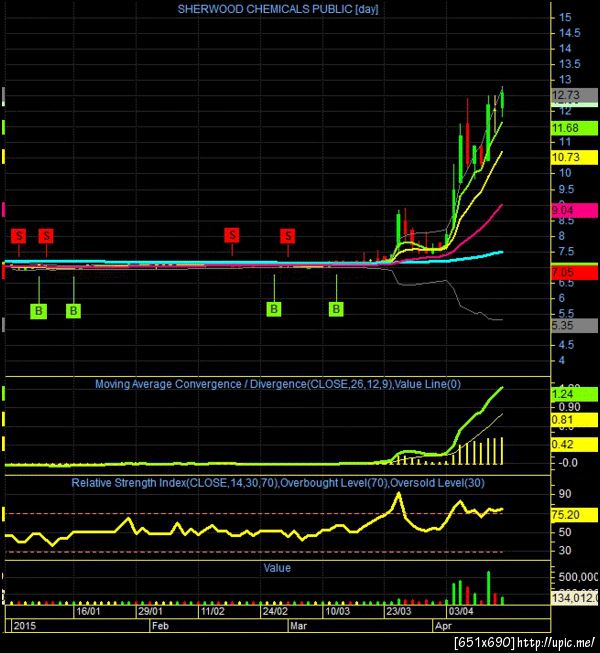This screenshot has width=600, height=653.
Task: Click the 13.5 price axis tick
Action: click(x=570, y=64)
